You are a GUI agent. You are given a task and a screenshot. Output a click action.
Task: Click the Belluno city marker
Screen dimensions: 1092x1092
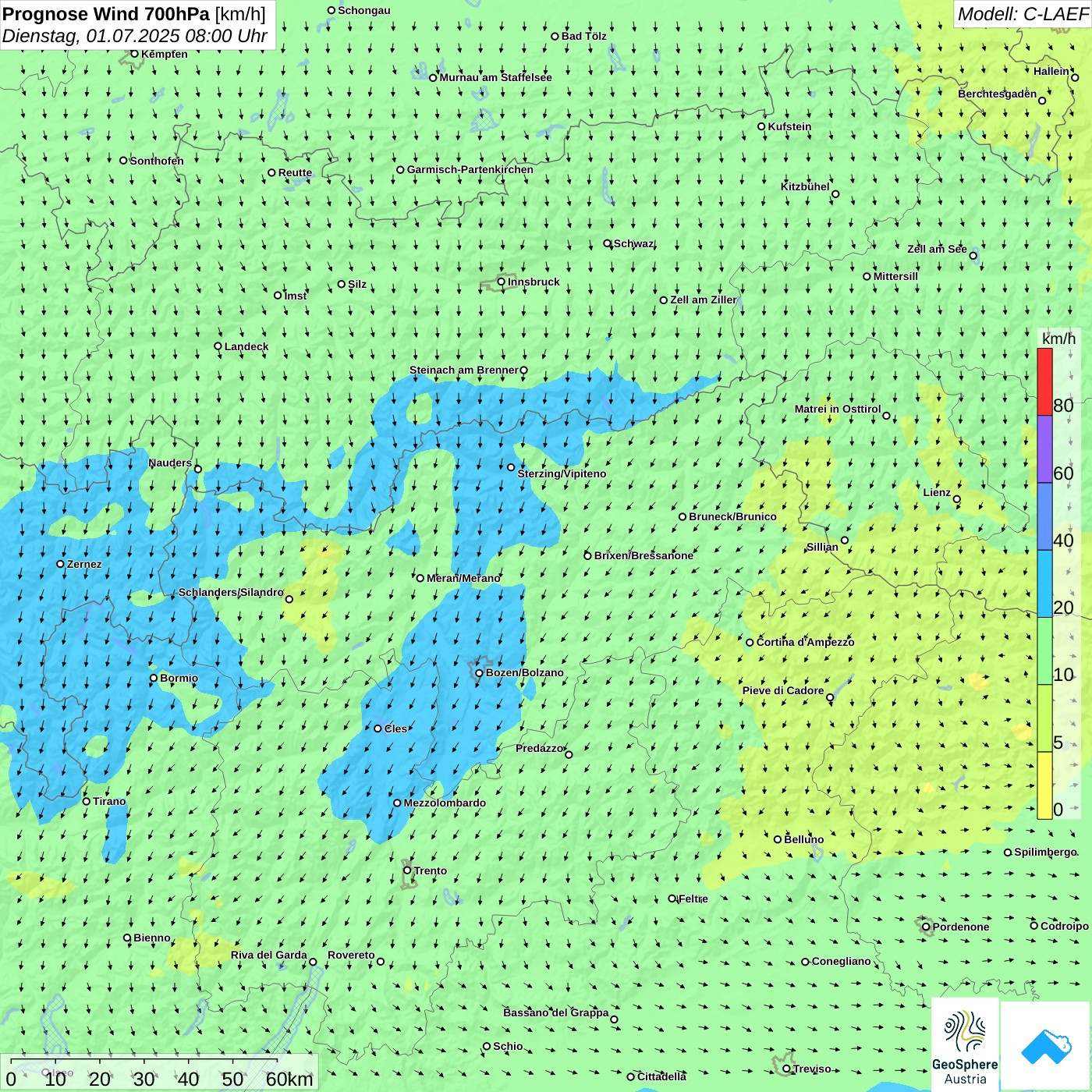point(778,839)
